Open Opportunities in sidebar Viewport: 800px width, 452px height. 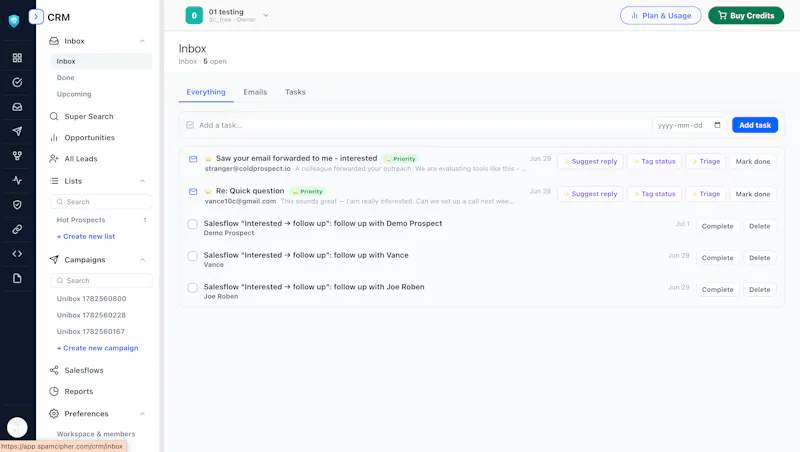tap(89, 138)
